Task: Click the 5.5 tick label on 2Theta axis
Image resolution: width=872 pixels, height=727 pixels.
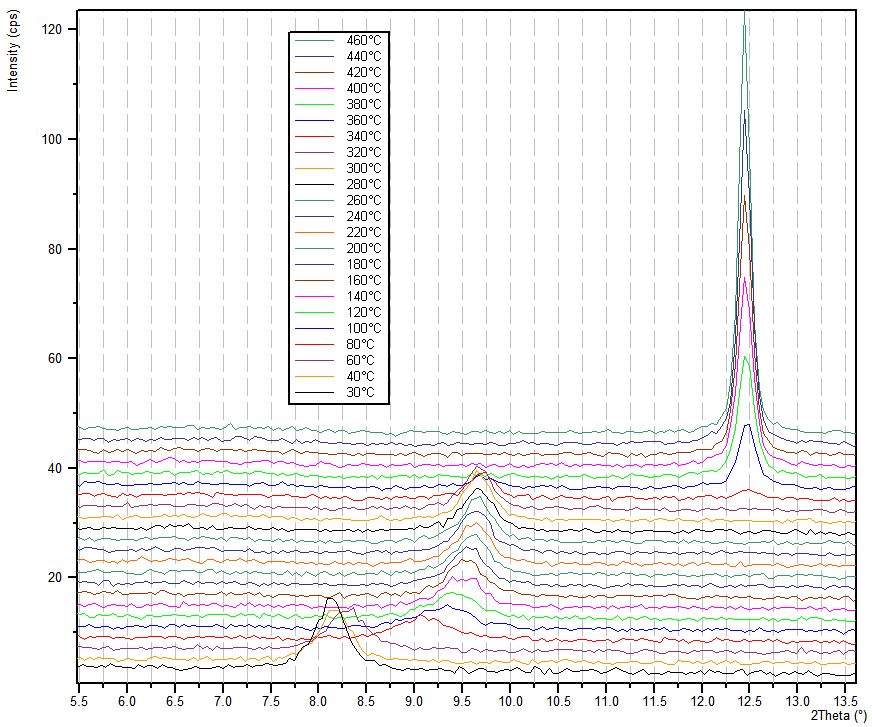Action: 79,702
